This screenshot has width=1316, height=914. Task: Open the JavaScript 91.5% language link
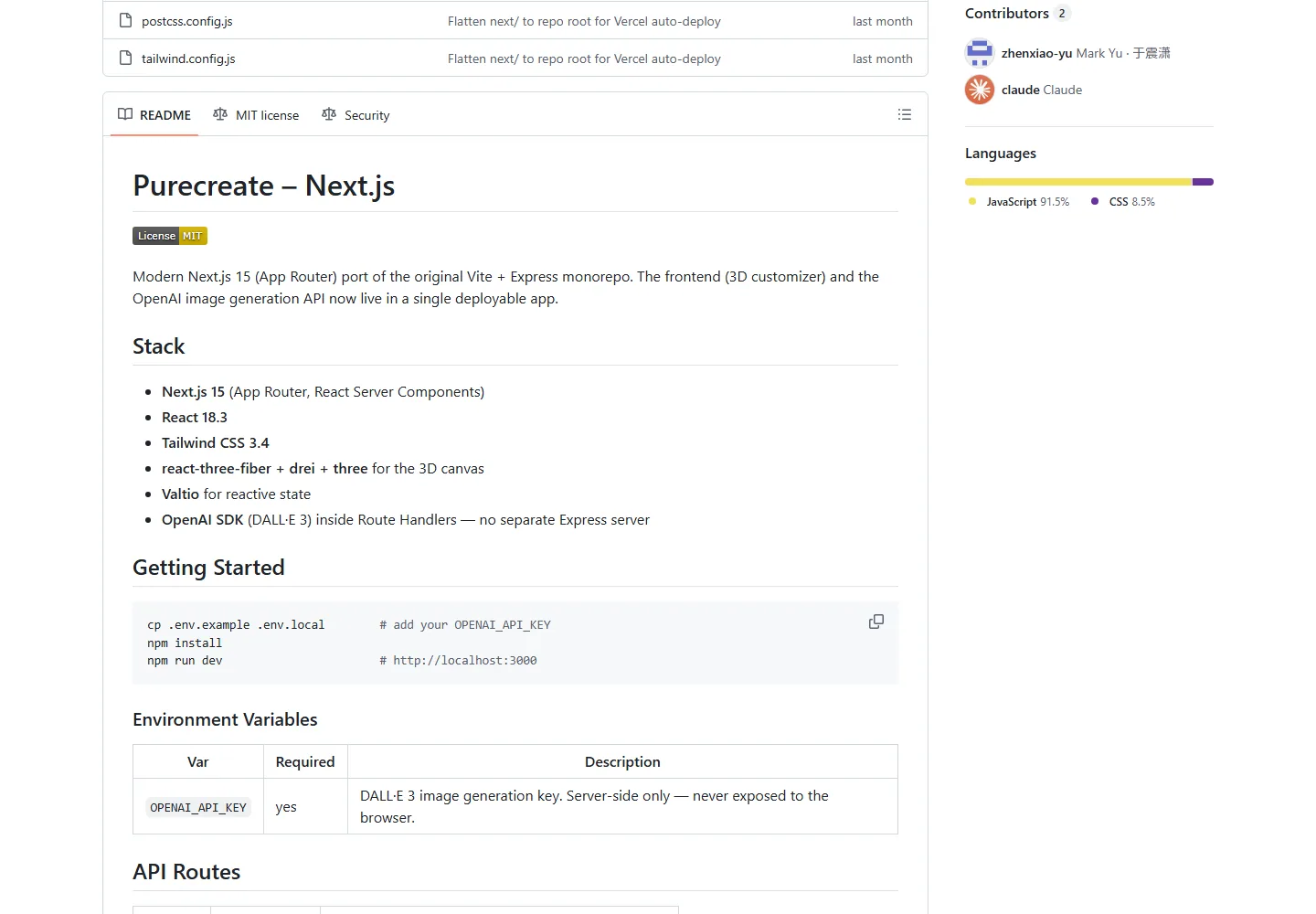click(1019, 202)
